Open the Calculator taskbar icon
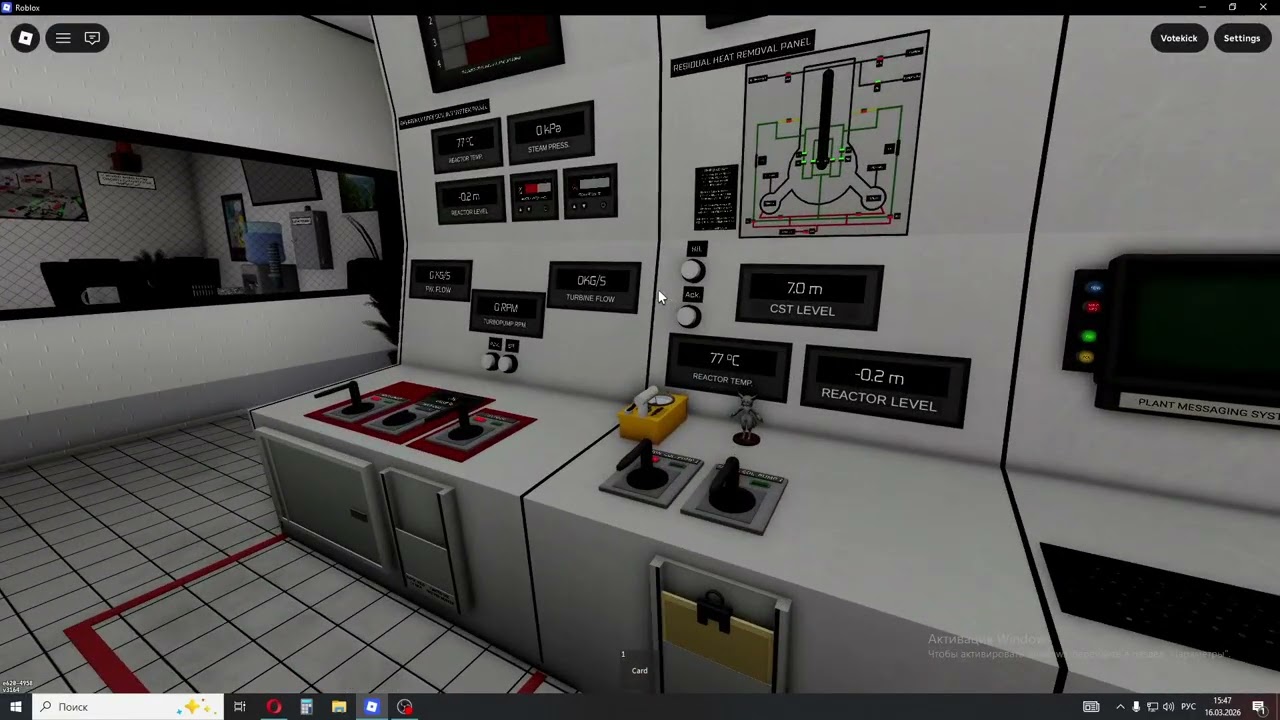This screenshot has width=1280, height=720. tap(306, 707)
